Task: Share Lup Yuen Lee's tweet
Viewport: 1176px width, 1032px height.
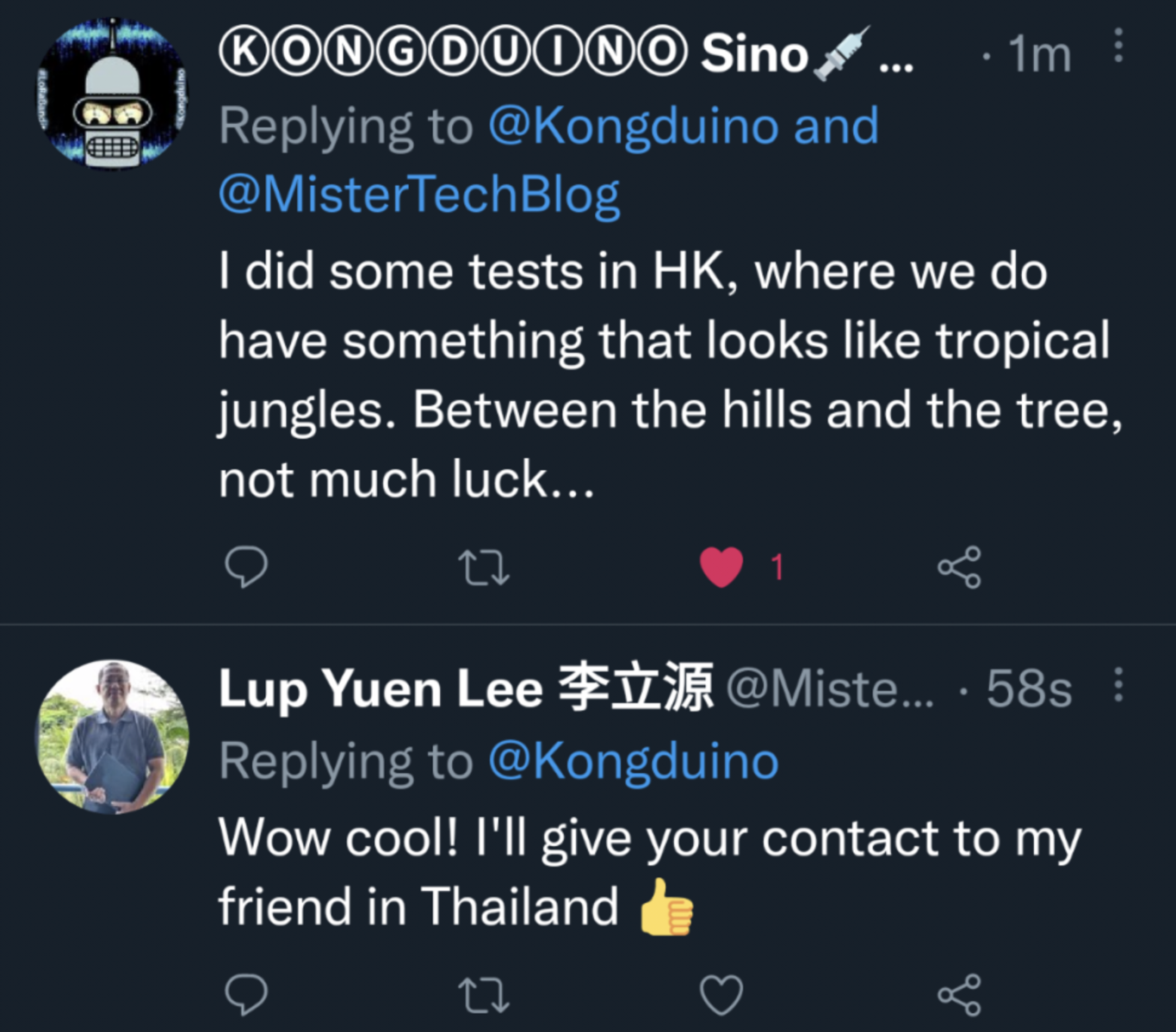Action: (958, 995)
